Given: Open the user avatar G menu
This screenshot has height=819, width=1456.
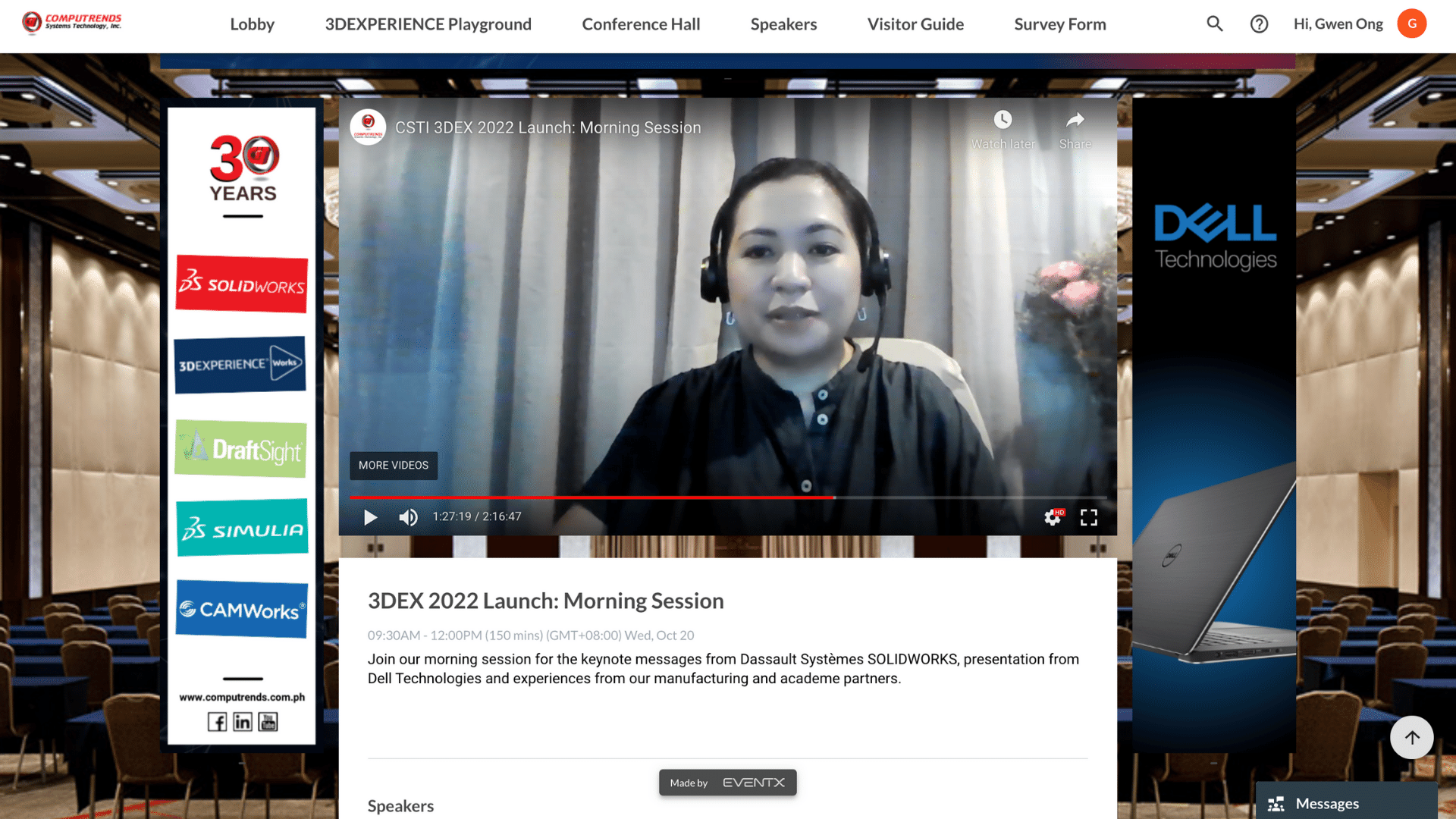Looking at the screenshot, I should (1411, 24).
